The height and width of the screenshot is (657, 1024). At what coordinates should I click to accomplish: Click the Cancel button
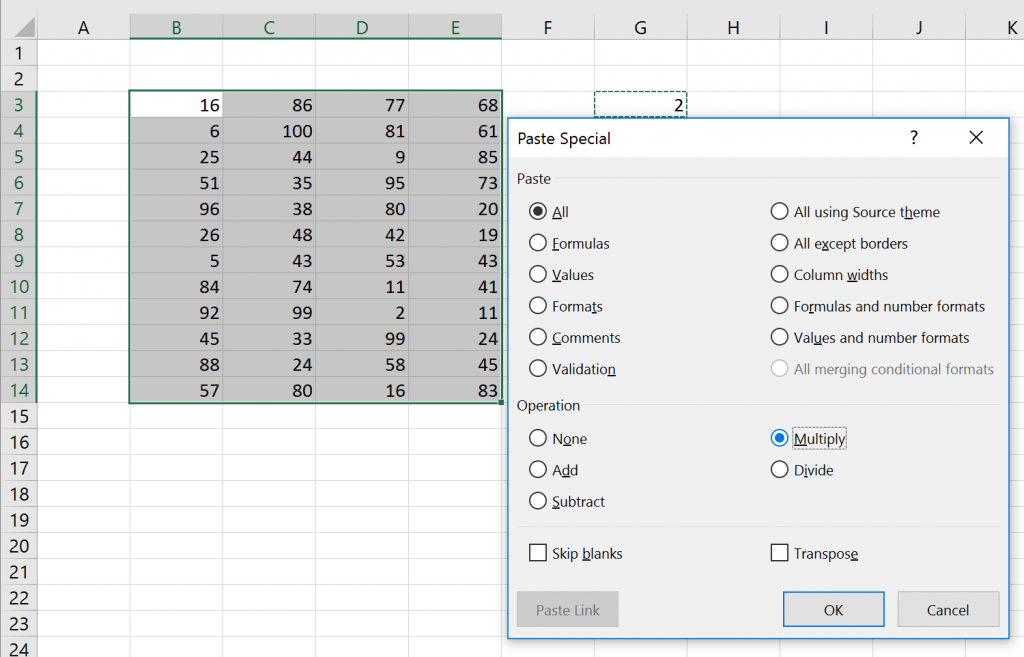[947, 610]
